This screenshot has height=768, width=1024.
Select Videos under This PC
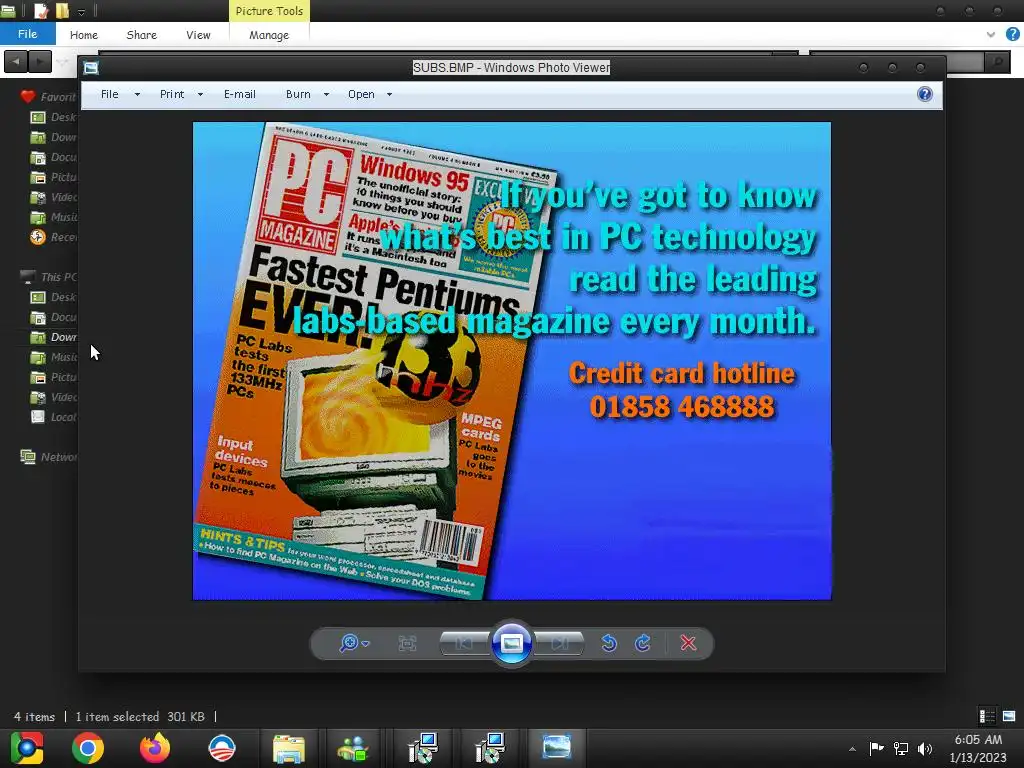tap(54, 397)
